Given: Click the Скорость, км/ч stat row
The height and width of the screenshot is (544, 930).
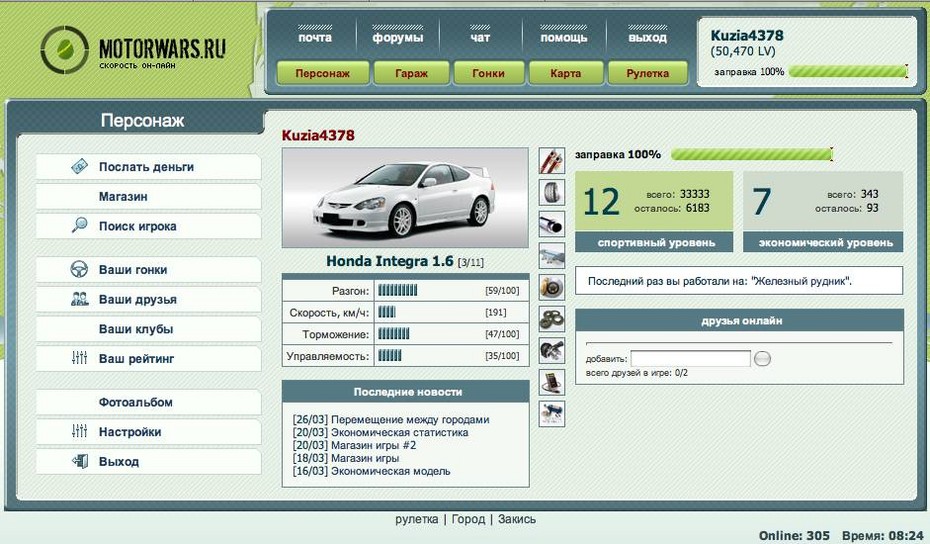Looking at the screenshot, I should pyautogui.click(x=406, y=313).
